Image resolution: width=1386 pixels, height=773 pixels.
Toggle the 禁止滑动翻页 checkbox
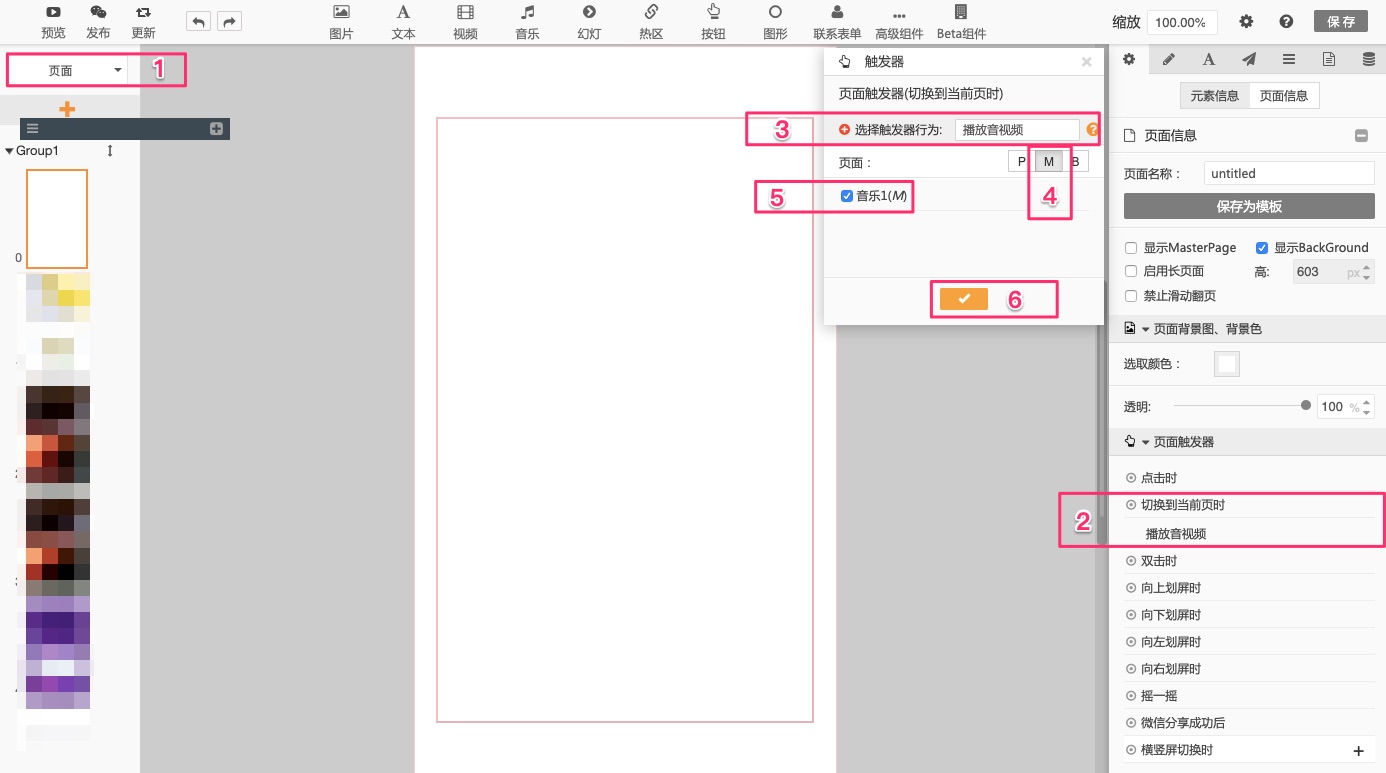tap(1131, 296)
